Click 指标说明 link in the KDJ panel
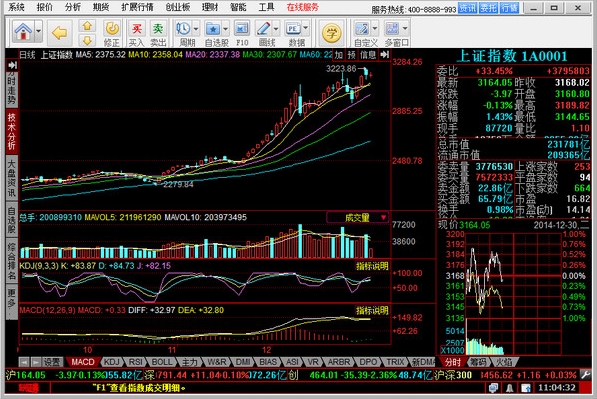Image resolution: width=597 pixels, height=399 pixels. pyautogui.click(x=372, y=266)
